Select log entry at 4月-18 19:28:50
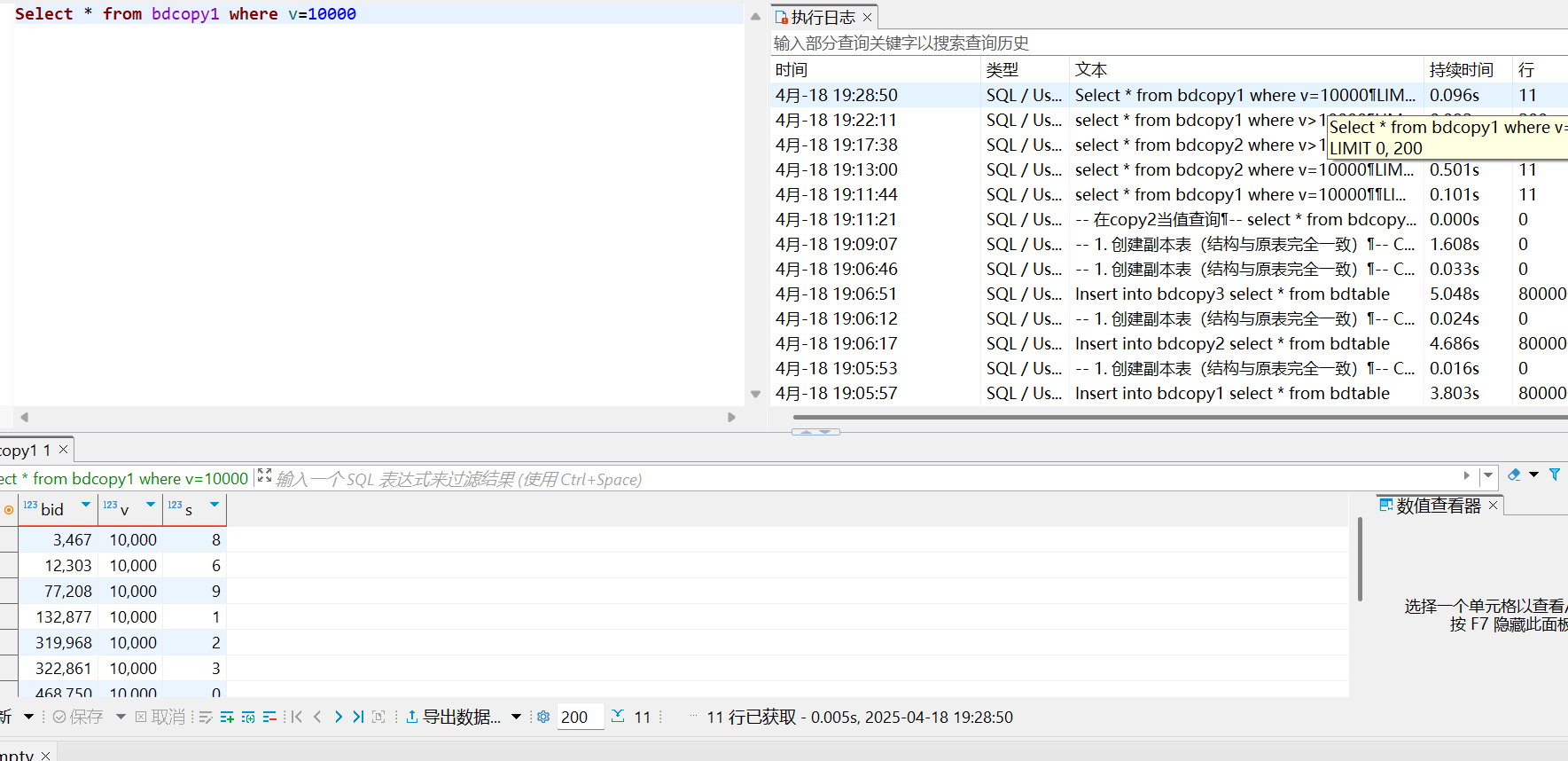 (1169, 95)
